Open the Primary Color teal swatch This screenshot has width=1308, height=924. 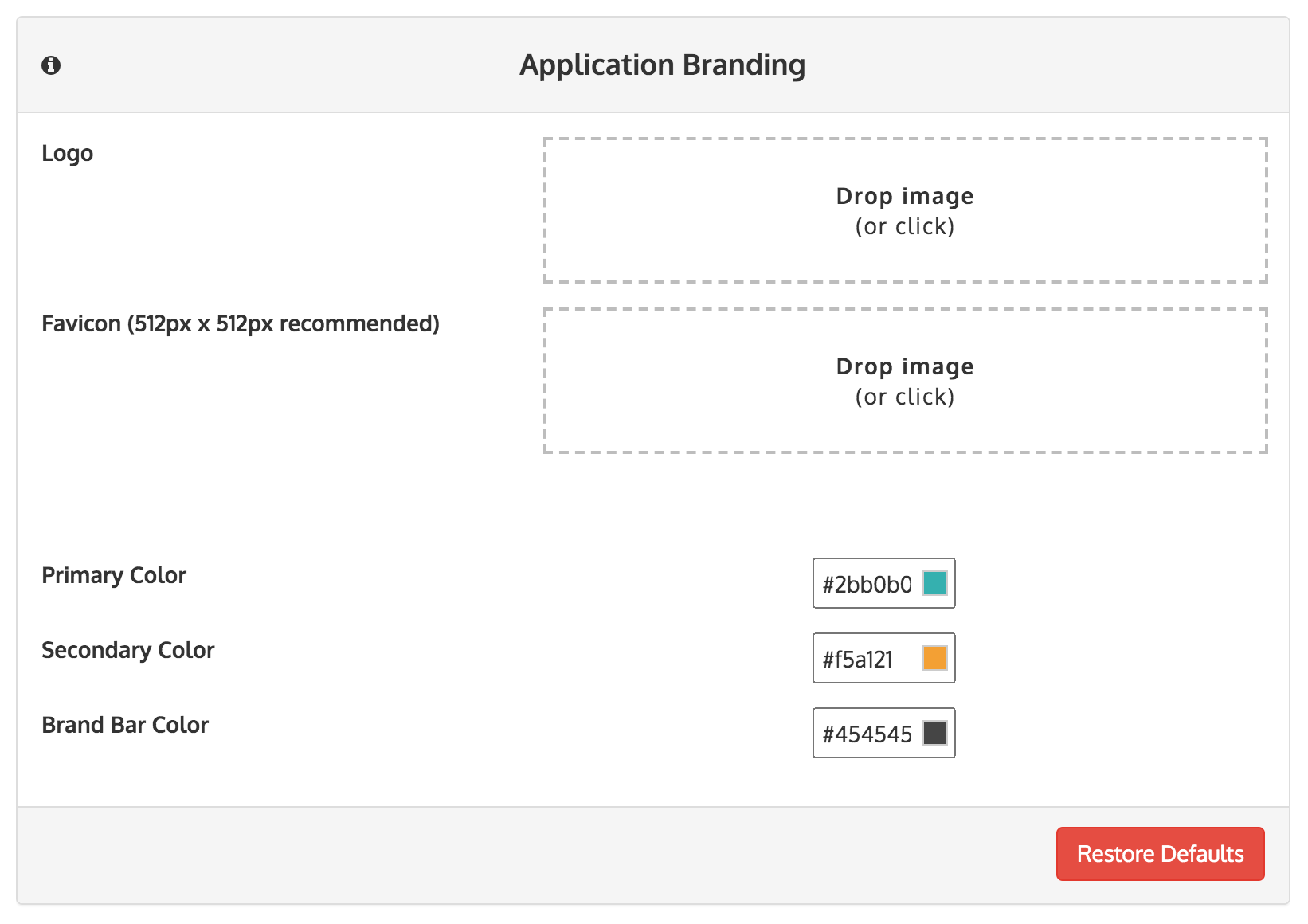pyautogui.click(x=934, y=583)
